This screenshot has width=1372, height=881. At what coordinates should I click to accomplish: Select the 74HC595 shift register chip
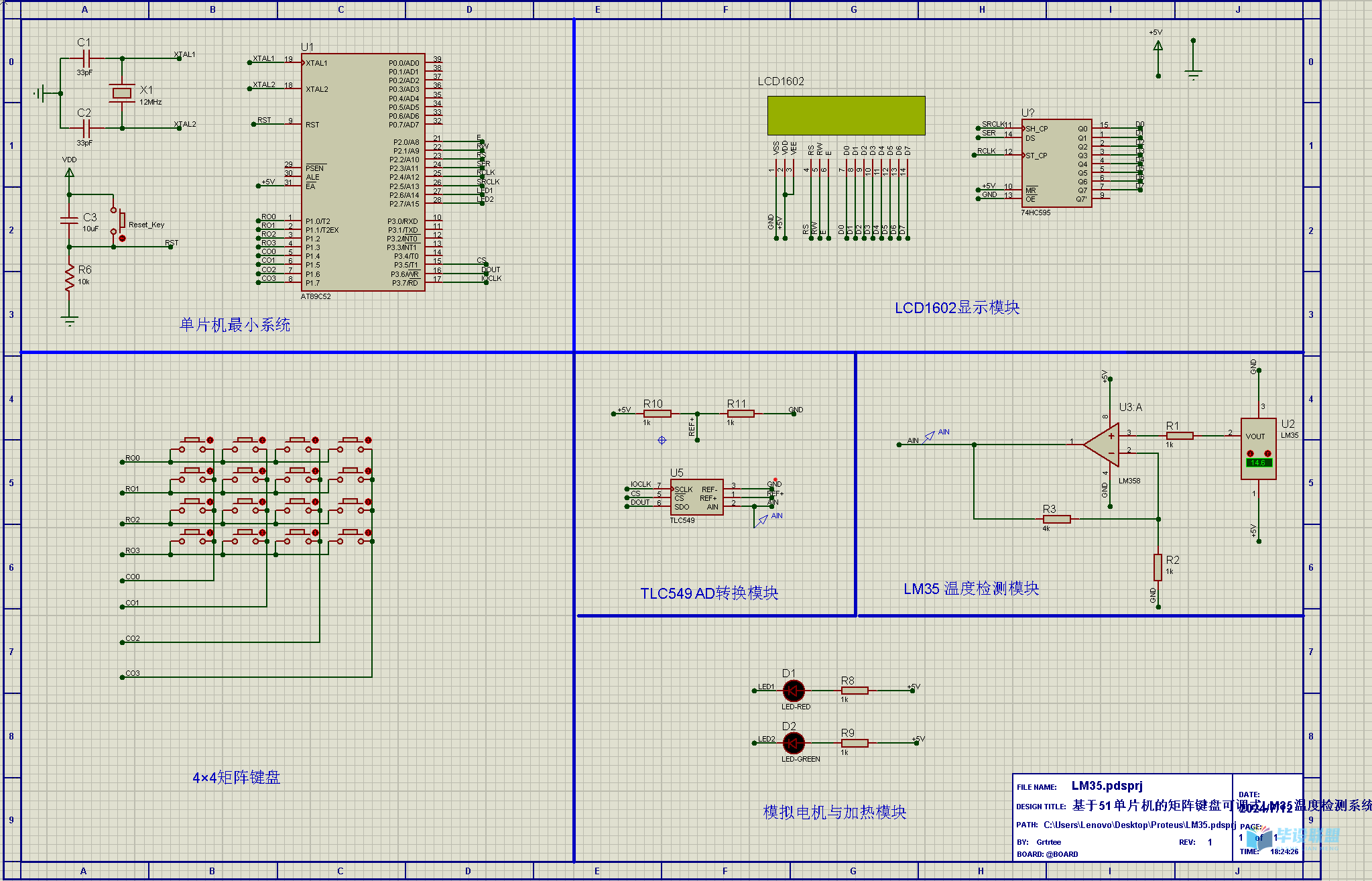click(1056, 163)
